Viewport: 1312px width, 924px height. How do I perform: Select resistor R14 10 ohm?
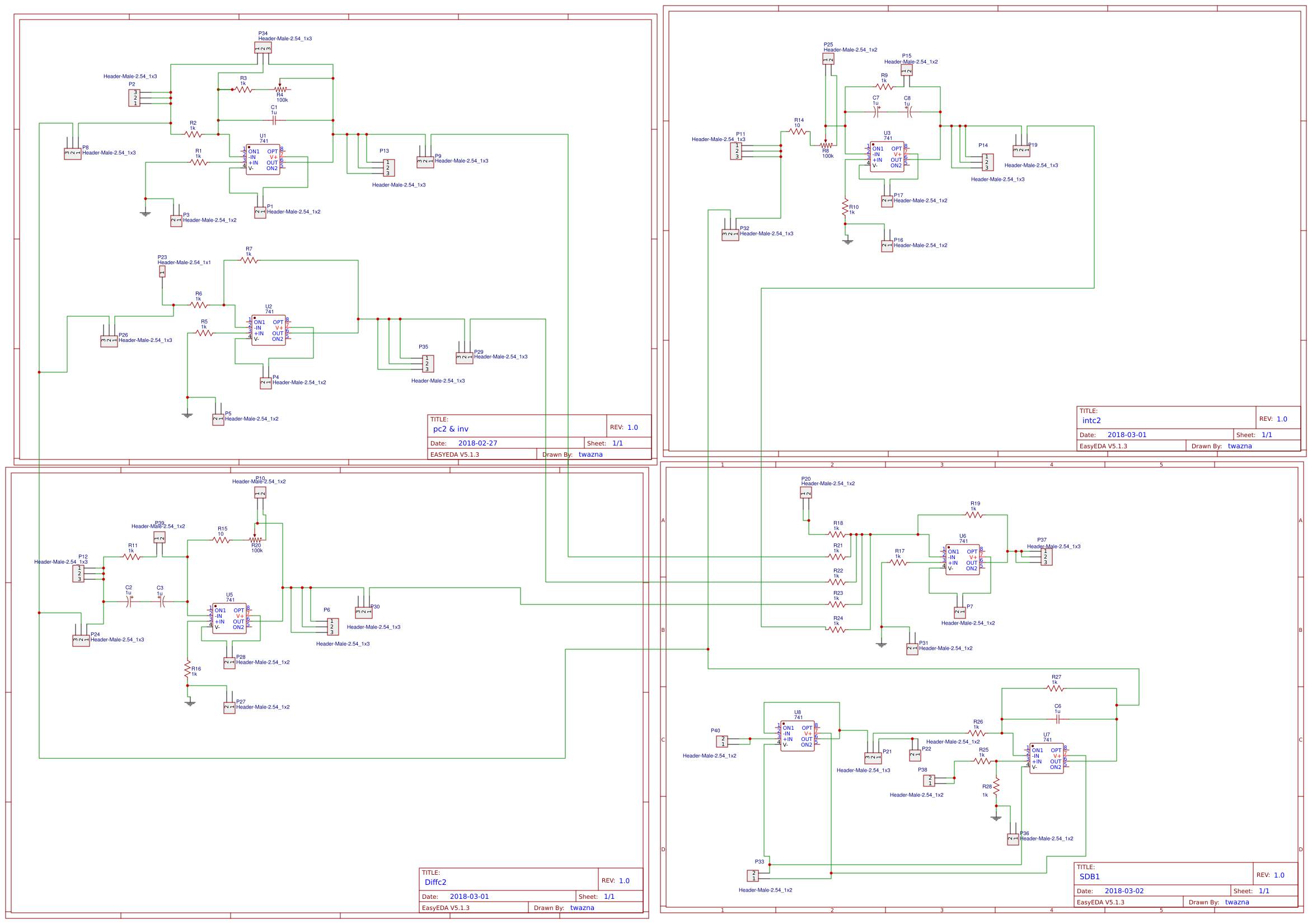798,132
